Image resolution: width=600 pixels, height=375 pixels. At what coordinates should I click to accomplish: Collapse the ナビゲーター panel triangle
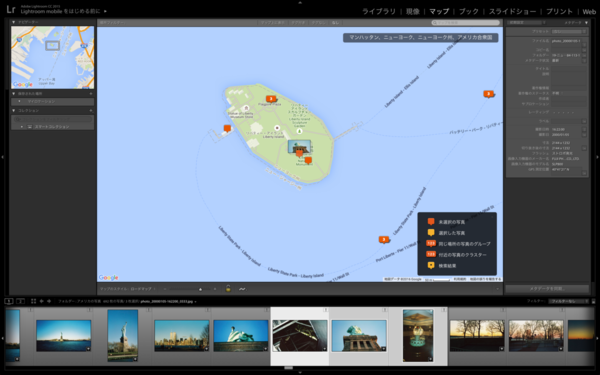[x=14, y=22]
